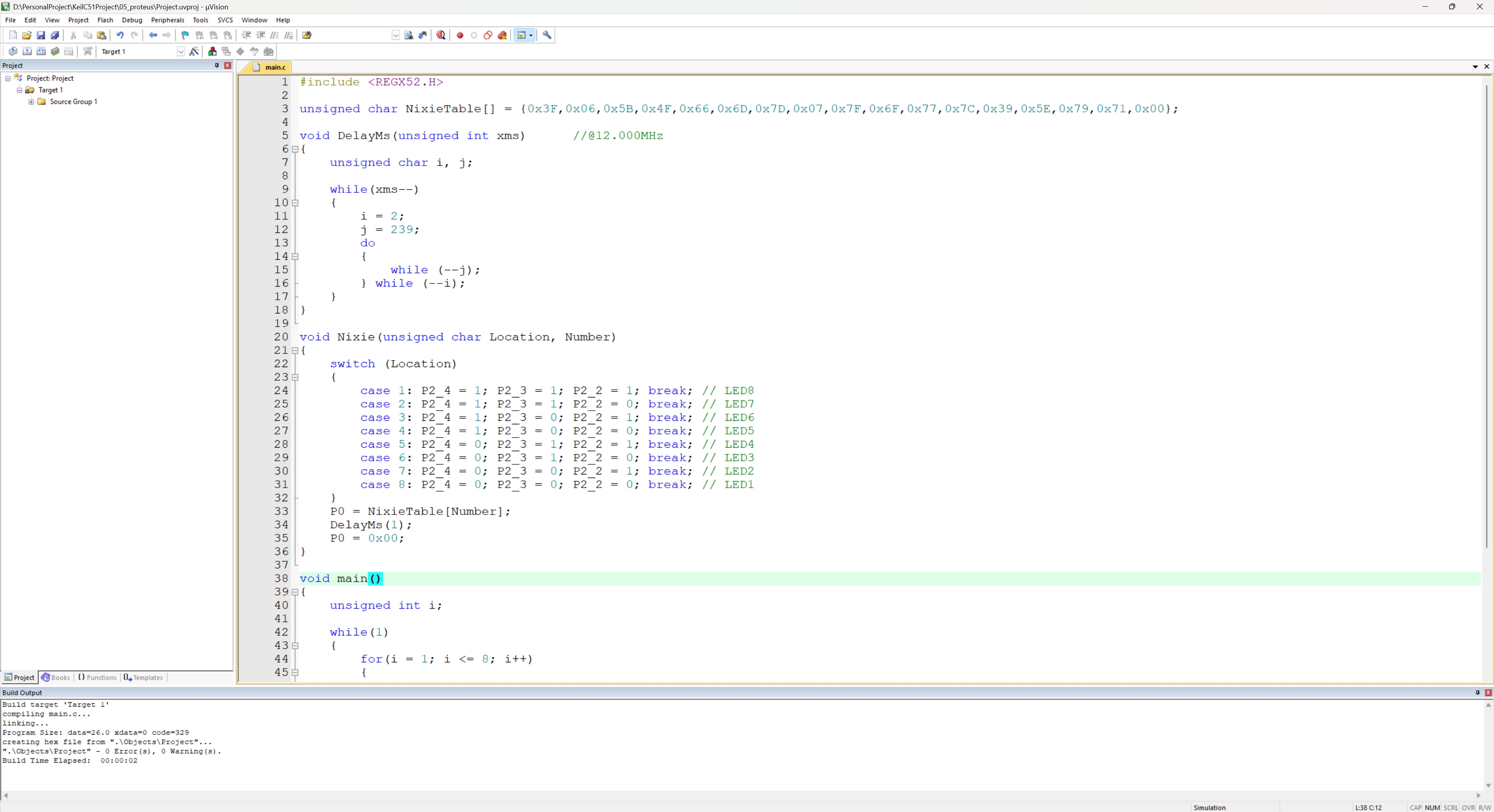Viewport: 1494px width, 812px height.
Task: Pin the Build Output panel
Action: coord(1477,693)
